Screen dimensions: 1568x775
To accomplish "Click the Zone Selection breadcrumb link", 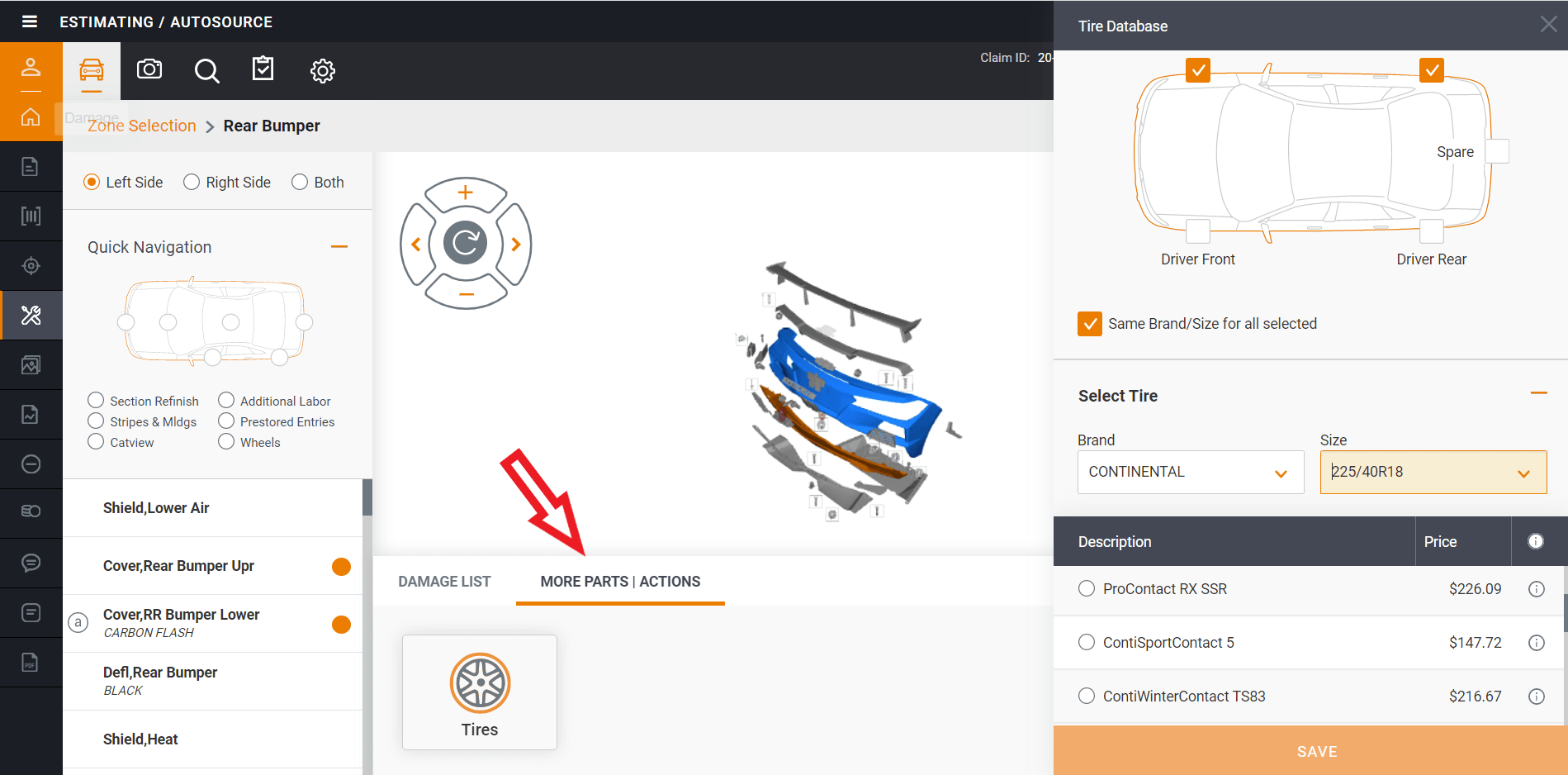I will click(x=141, y=126).
